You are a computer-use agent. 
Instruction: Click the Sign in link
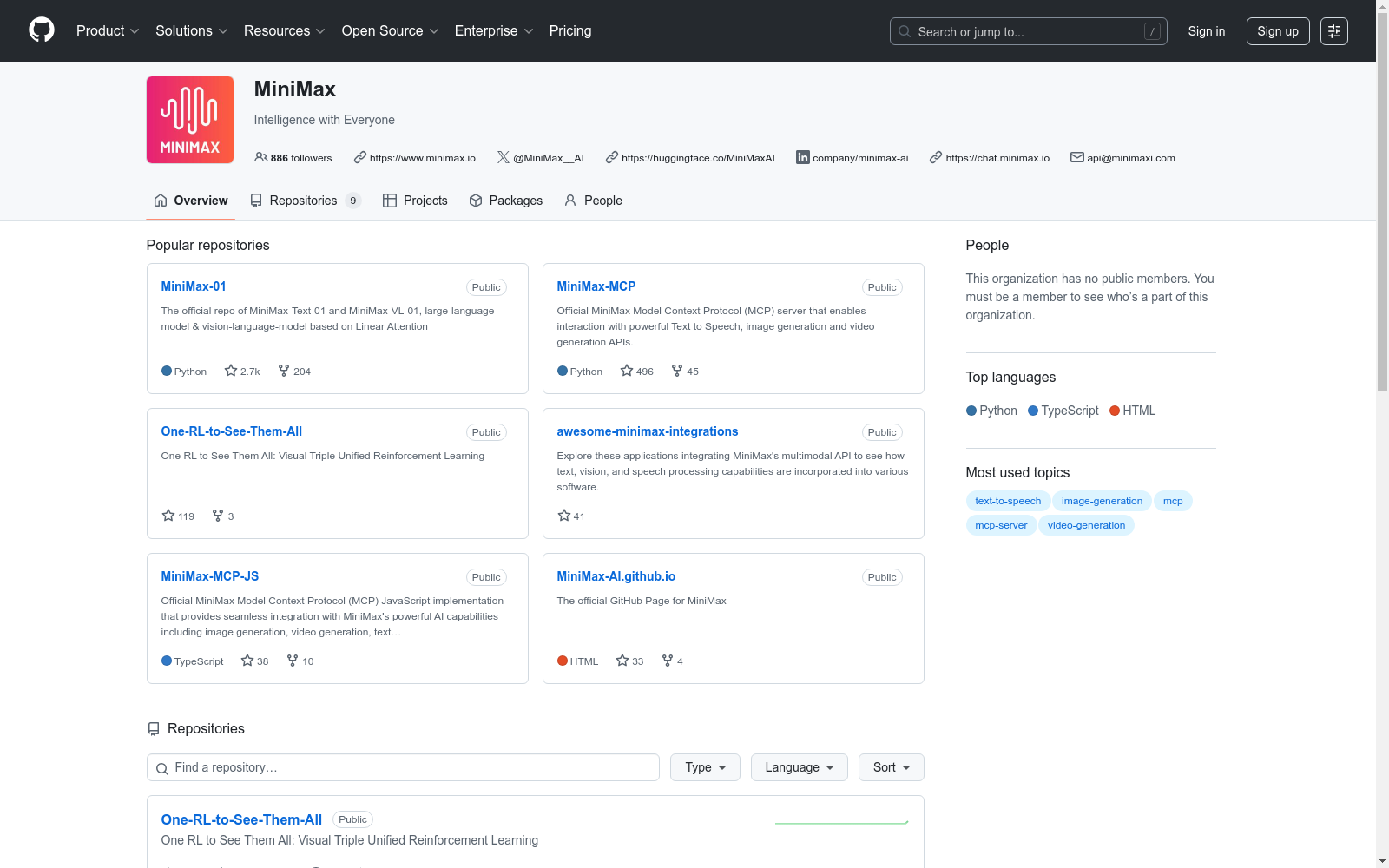tap(1207, 31)
